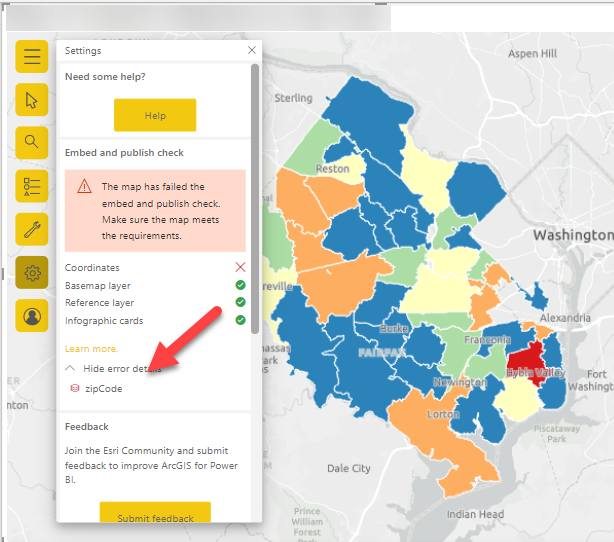Click the green check beside Infographic cards
Image resolution: width=614 pixels, height=542 pixels.
[x=240, y=320]
